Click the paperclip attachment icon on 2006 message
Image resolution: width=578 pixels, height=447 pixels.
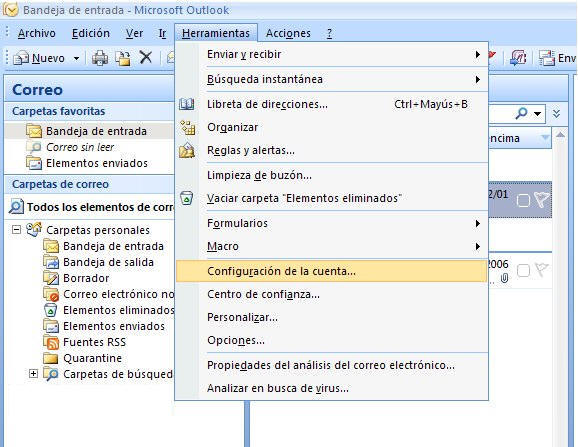[504, 279]
